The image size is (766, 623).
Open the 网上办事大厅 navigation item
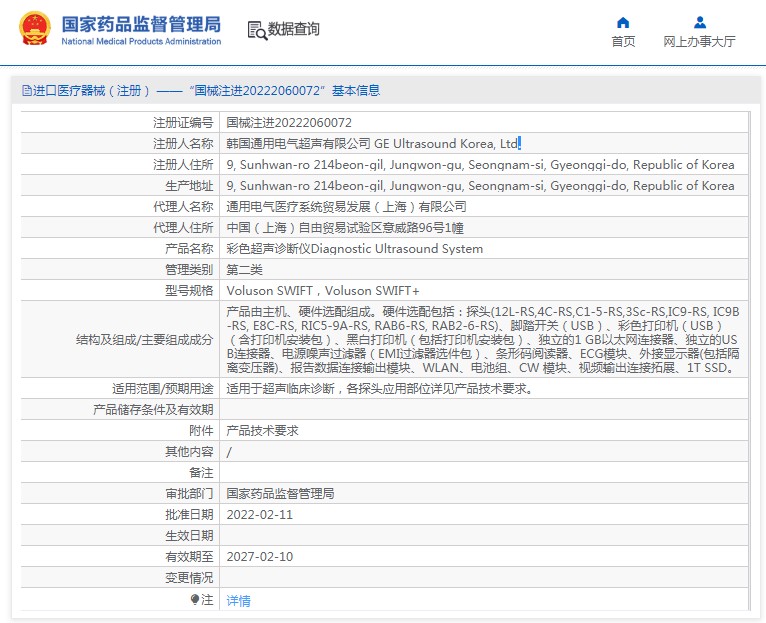coord(699,42)
